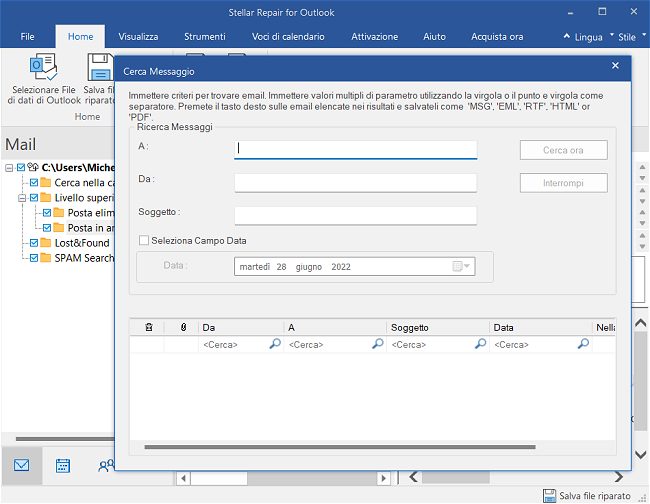Toggle checkbox for Posta in arrivo folder

[47, 228]
